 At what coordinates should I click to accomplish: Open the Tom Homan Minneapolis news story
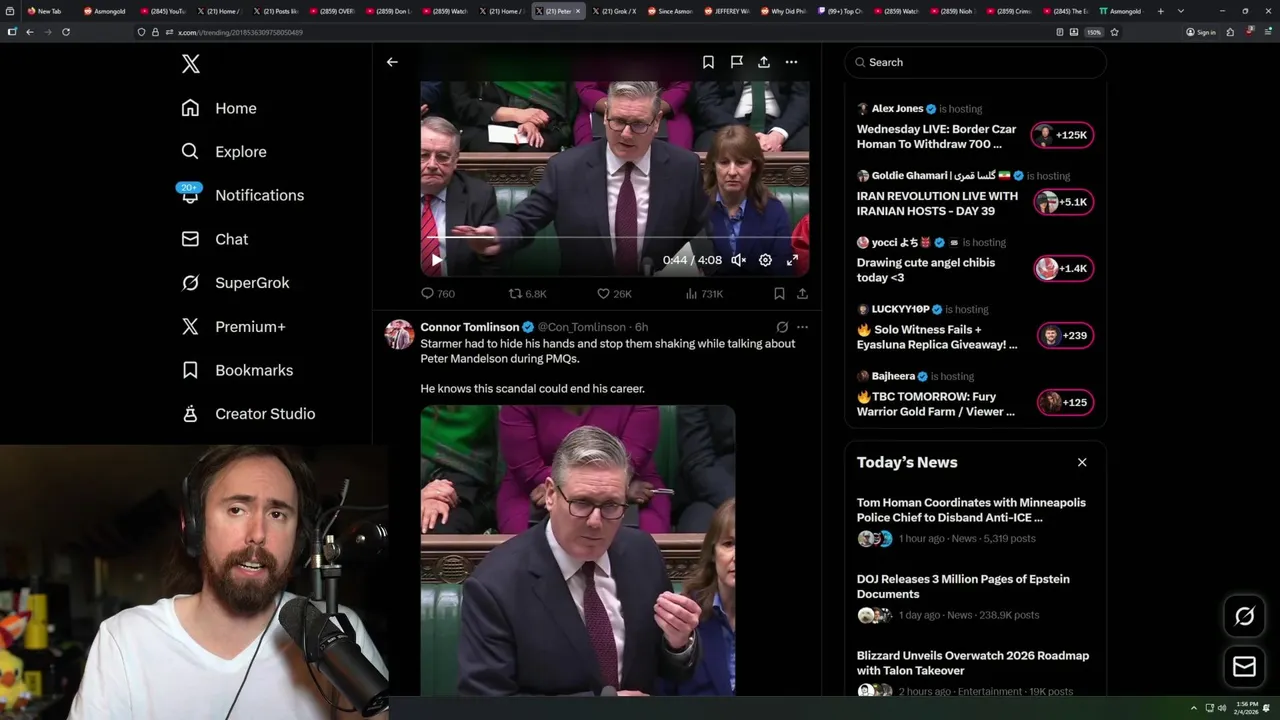975,520
